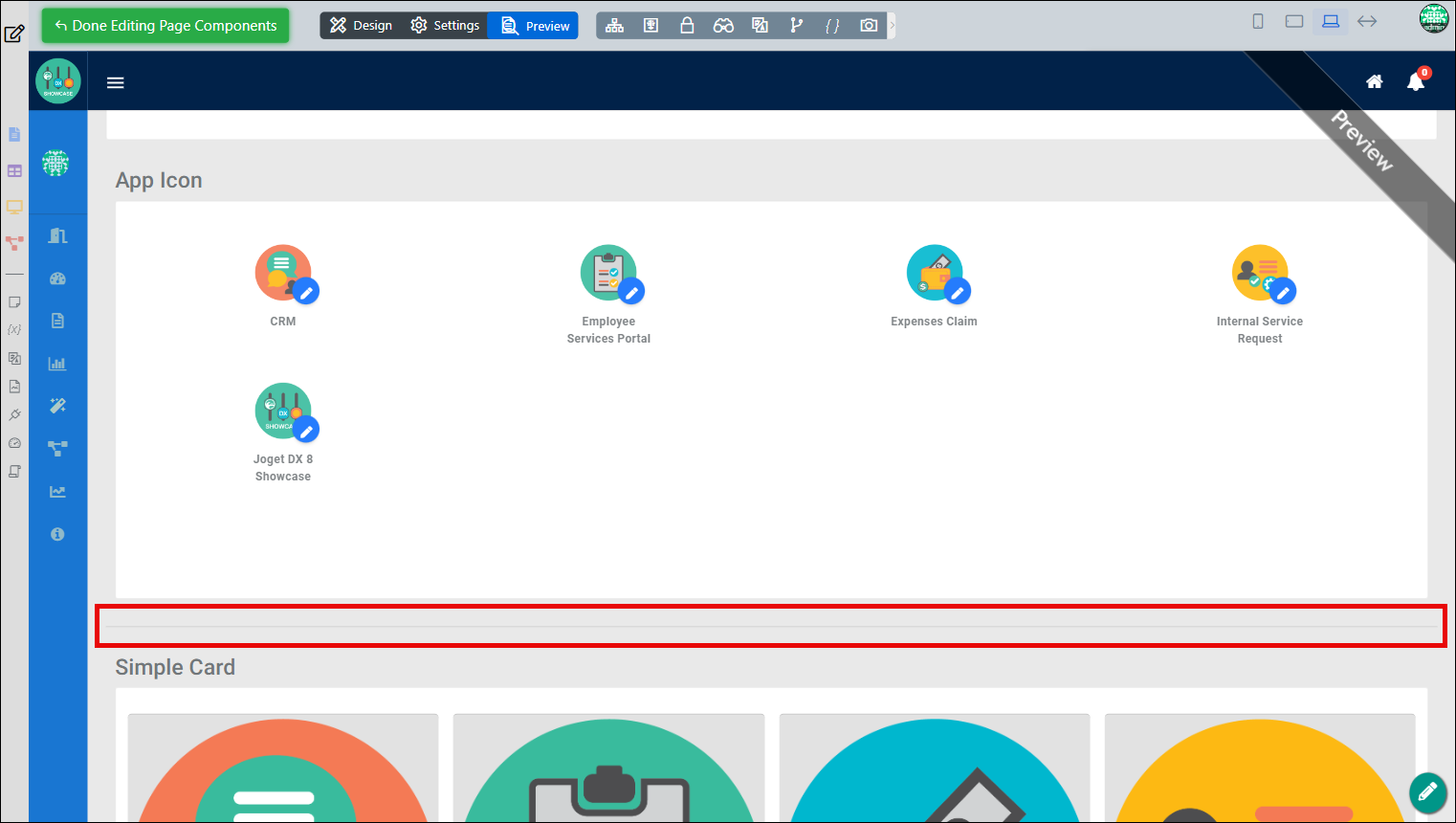Image resolution: width=1456 pixels, height=823 pixels.
Task: Click the note properties icon in builder sidebar
Action: pyautogui.click(x=14, y=302)
